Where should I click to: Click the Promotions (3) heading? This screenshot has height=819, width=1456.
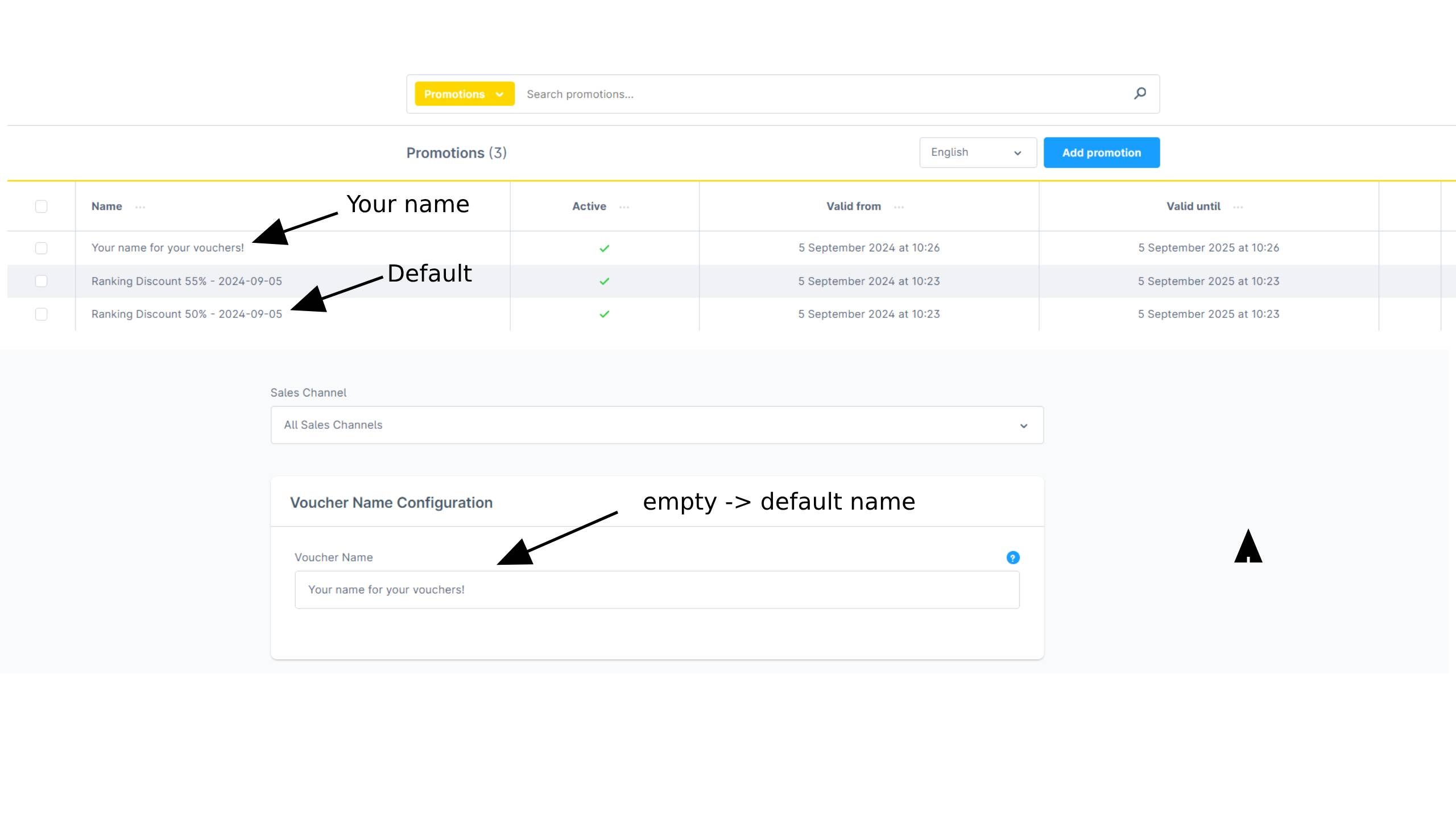point(456,153)
